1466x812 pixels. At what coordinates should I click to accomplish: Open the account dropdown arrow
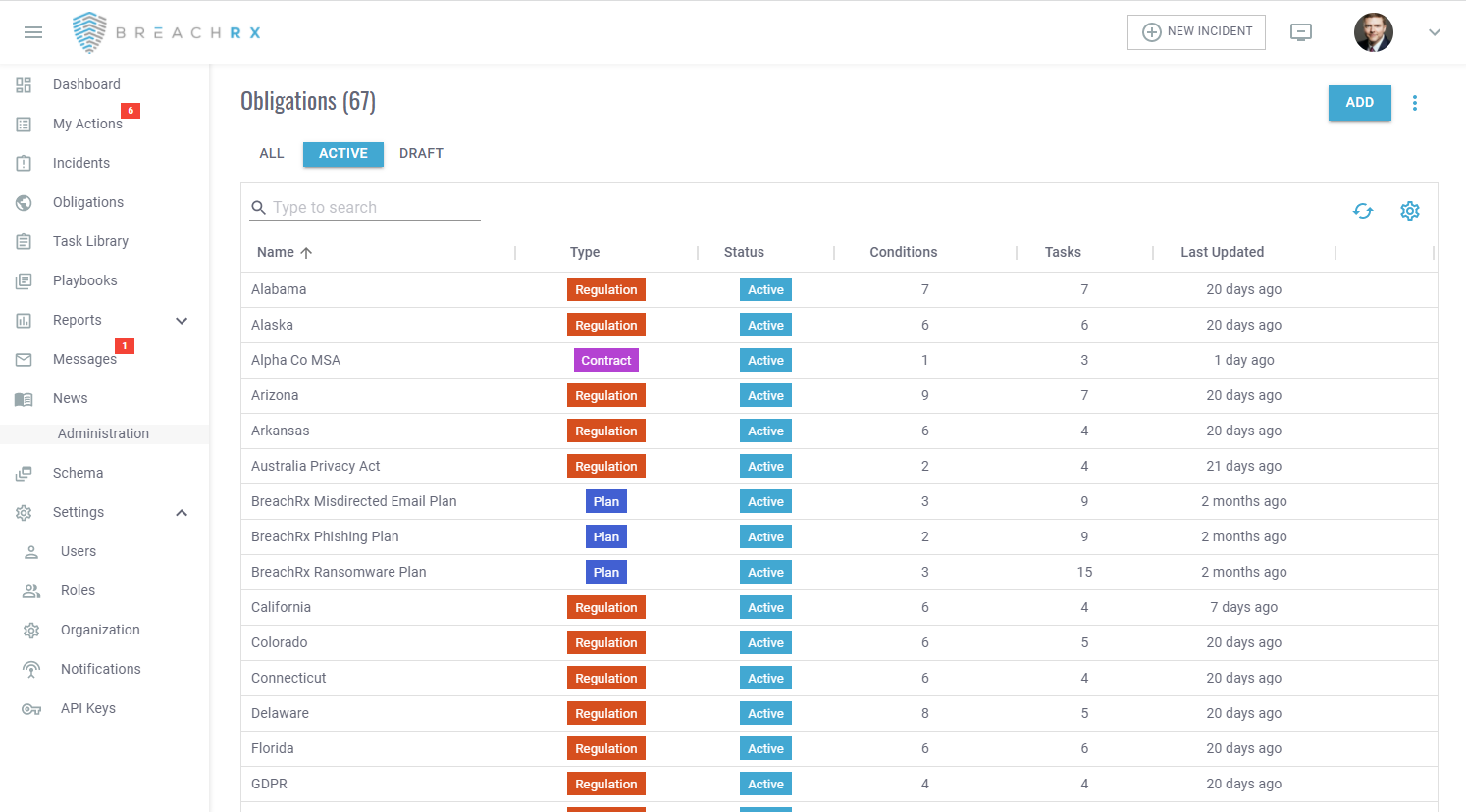1435,32
